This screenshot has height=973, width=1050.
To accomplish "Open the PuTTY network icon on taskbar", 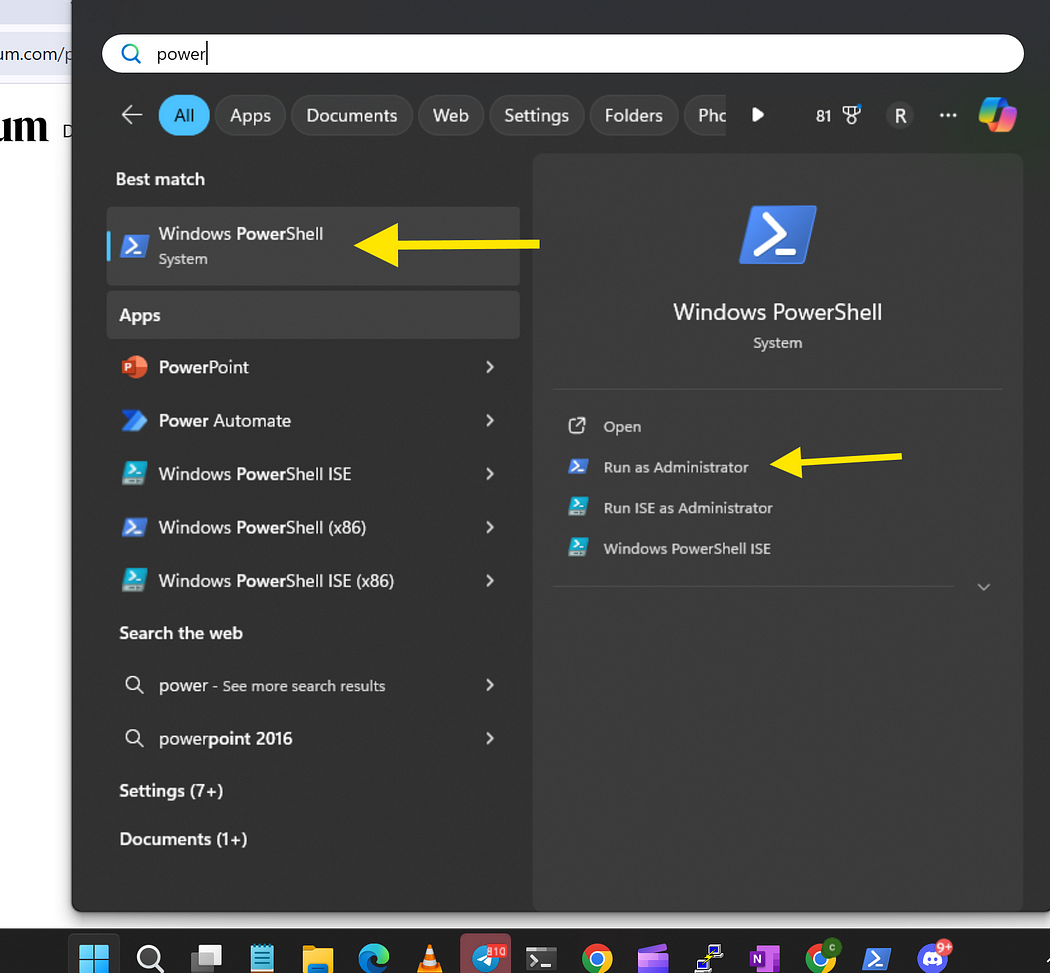I will coord(708,959).
